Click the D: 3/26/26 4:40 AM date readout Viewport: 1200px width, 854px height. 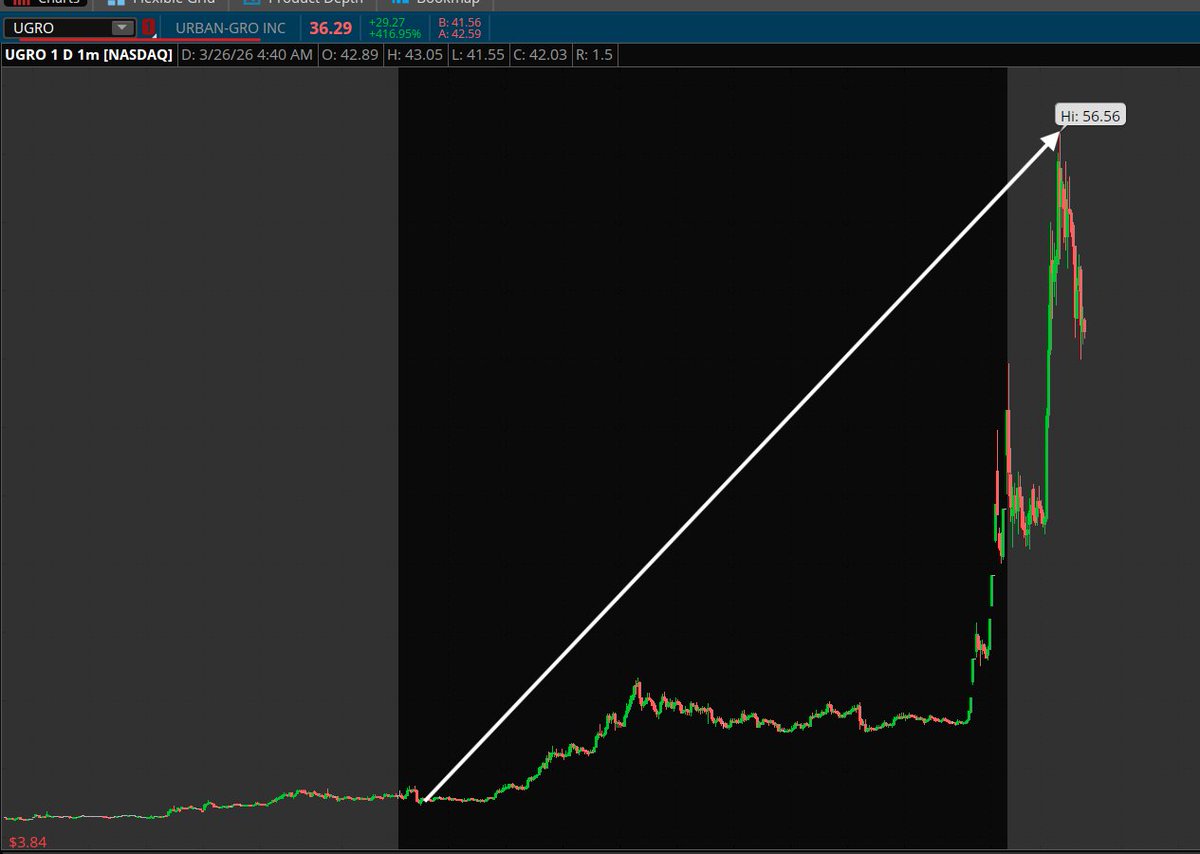pyautogui.click(x=247, y=54)
